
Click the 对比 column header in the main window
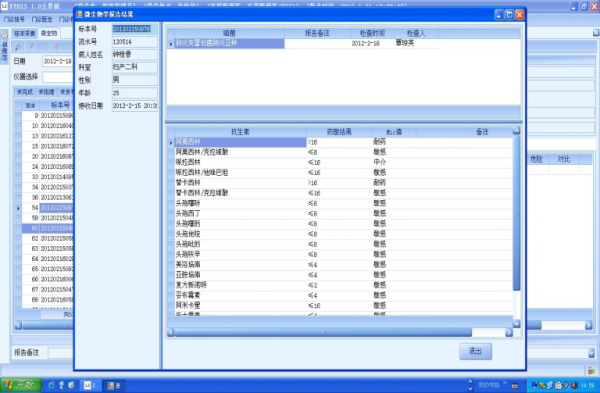pyautogui.click(x=564, y=159)
